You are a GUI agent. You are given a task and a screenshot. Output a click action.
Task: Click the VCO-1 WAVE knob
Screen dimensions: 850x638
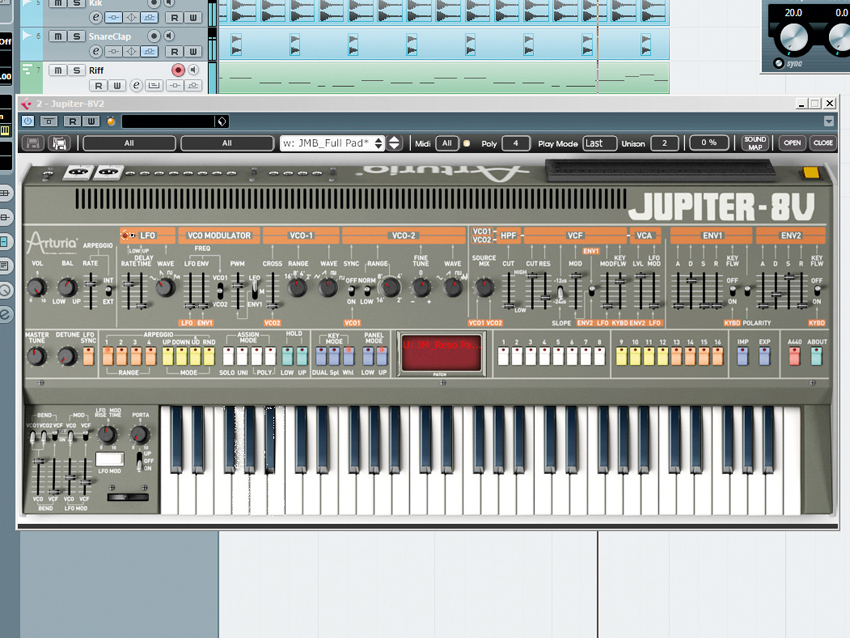(328, 287)
